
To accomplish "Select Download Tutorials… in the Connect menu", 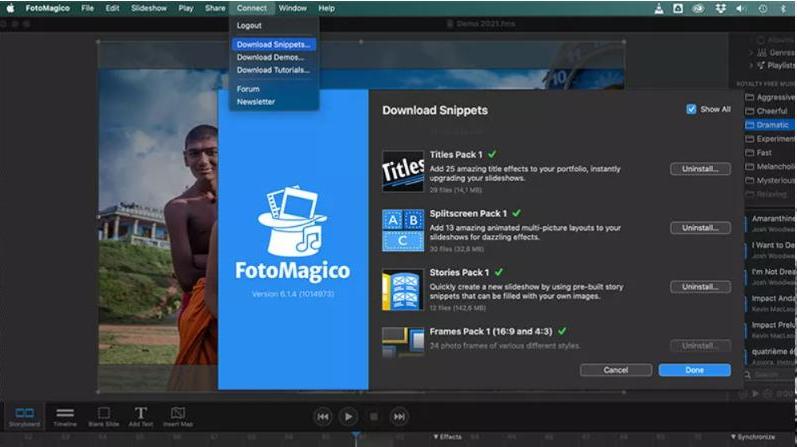I will (273, 70).
